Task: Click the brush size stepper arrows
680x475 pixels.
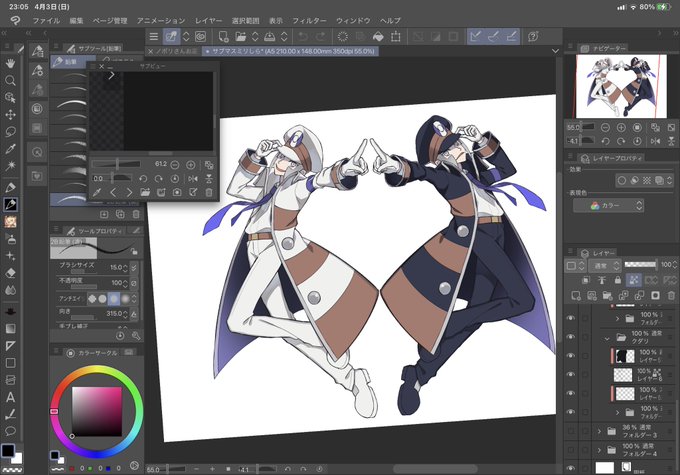Action: pyautogui.click(x=125, y=268)
